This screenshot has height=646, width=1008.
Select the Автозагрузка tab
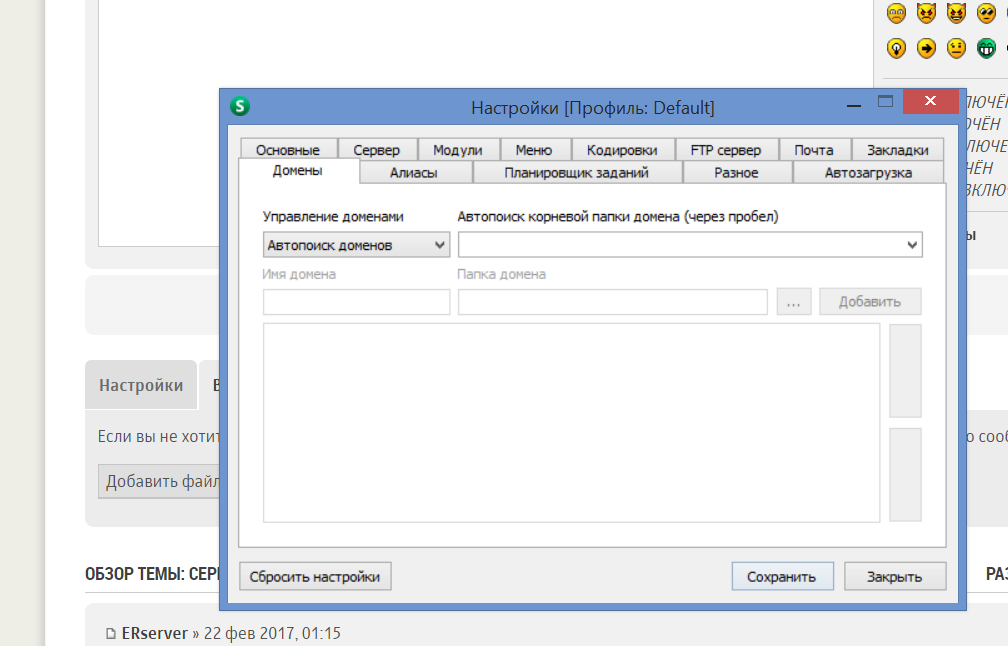867,173
